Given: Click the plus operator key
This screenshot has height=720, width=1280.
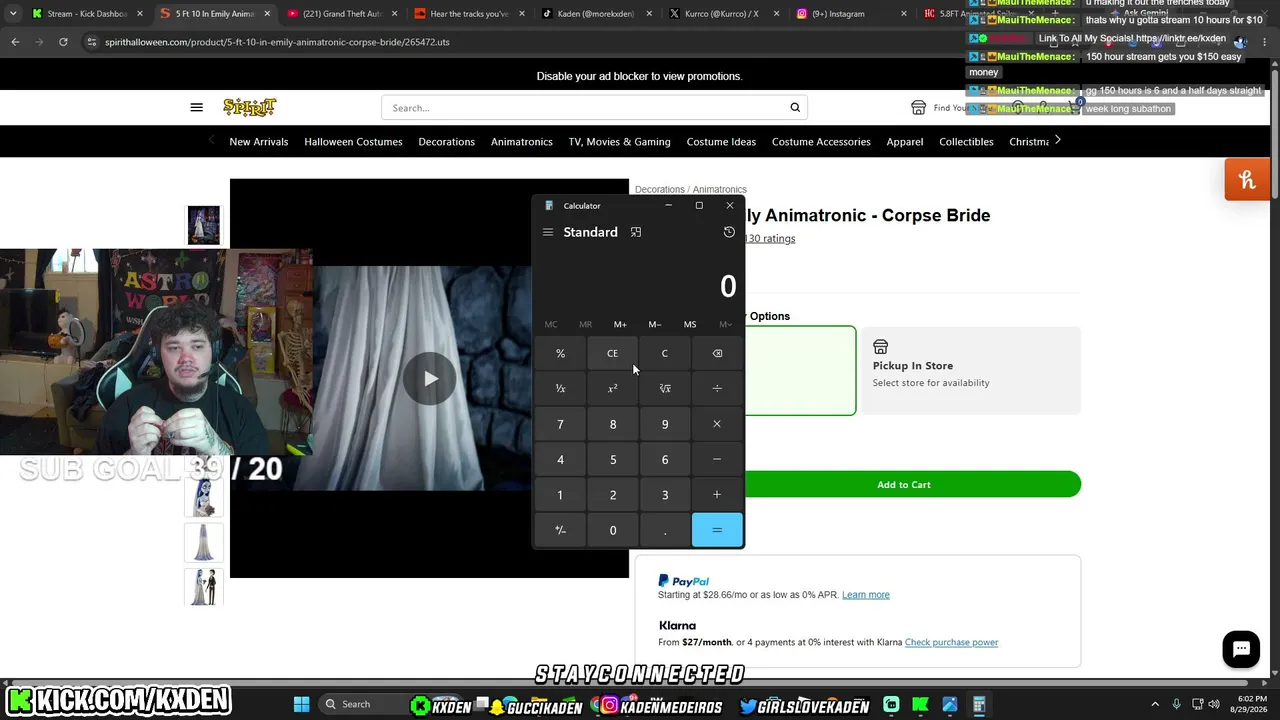Looking at the screenshot, I should pos(717,494).
